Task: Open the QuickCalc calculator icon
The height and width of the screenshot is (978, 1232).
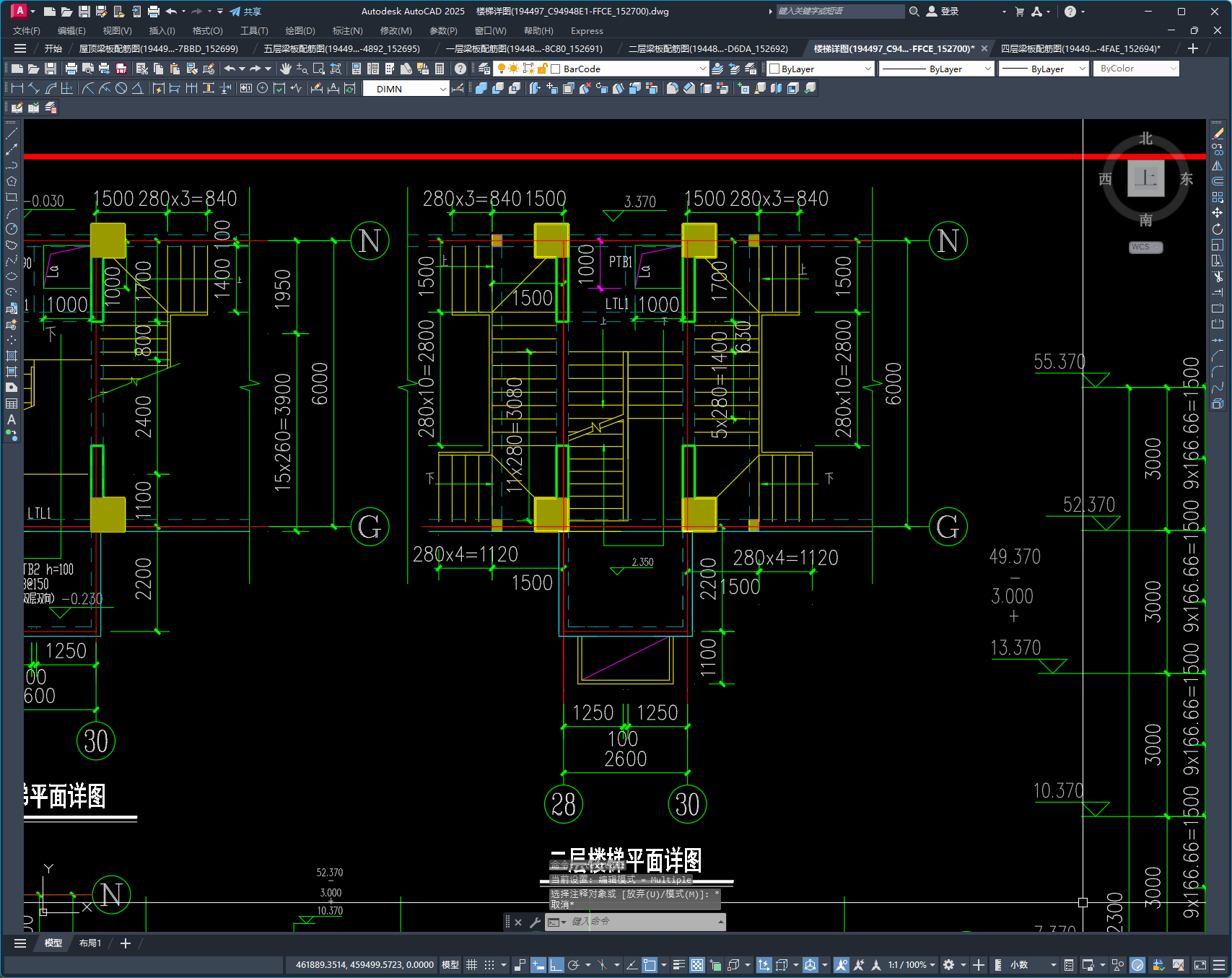Action: coord(440,69)
